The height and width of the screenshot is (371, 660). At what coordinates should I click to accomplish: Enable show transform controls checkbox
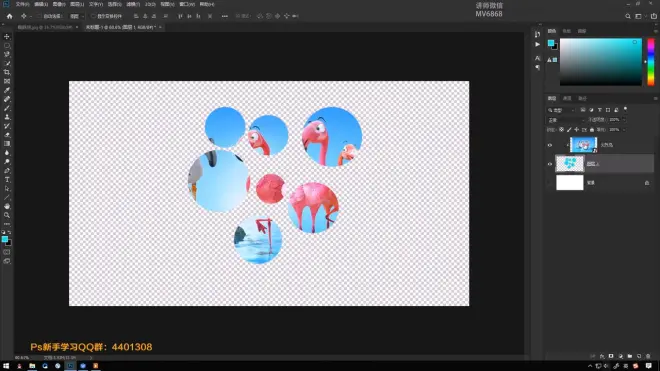point(93,16)
